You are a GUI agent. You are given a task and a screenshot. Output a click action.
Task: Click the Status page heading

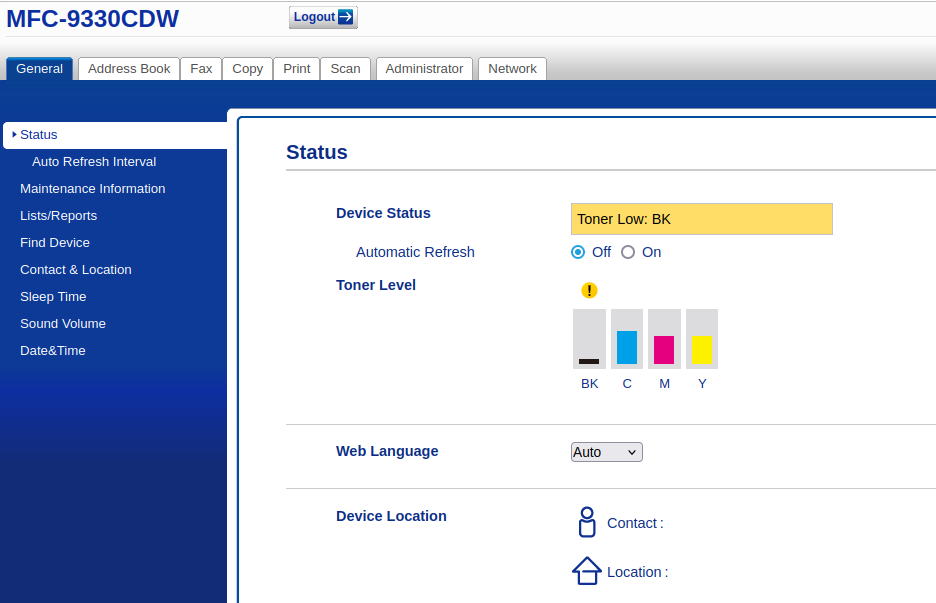click(316, 152)
